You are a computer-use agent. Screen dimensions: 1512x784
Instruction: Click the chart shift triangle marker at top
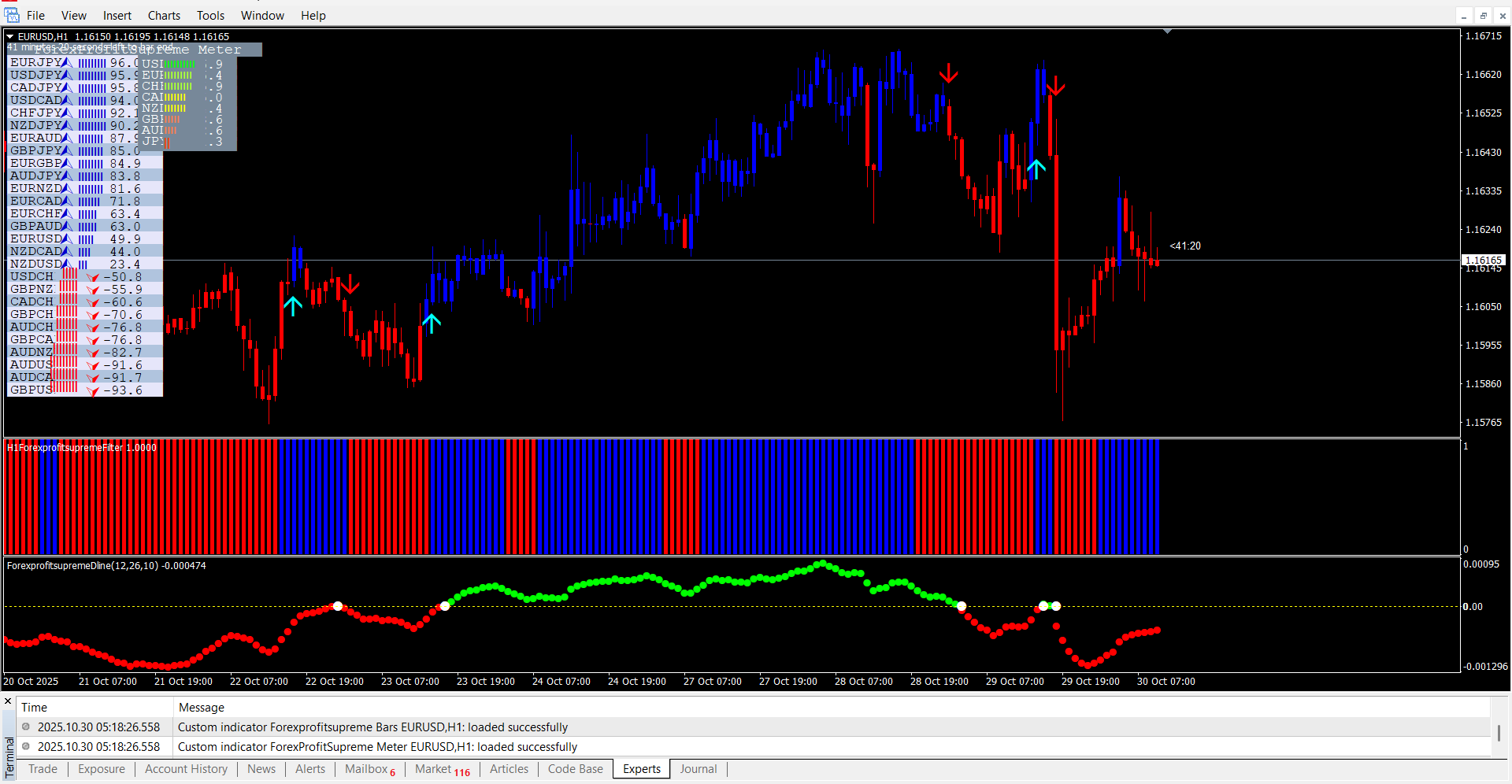click(x=1167, y=31)
